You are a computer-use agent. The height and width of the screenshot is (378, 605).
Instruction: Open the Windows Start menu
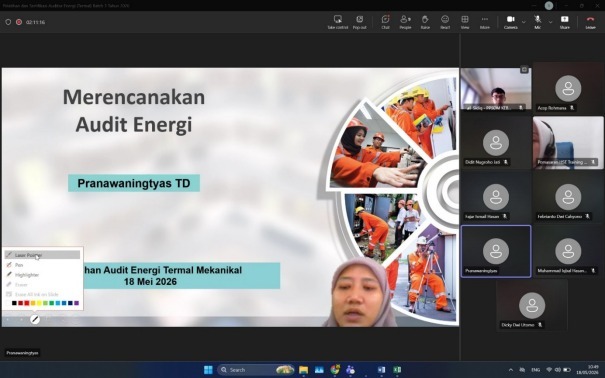click(208, 370)
